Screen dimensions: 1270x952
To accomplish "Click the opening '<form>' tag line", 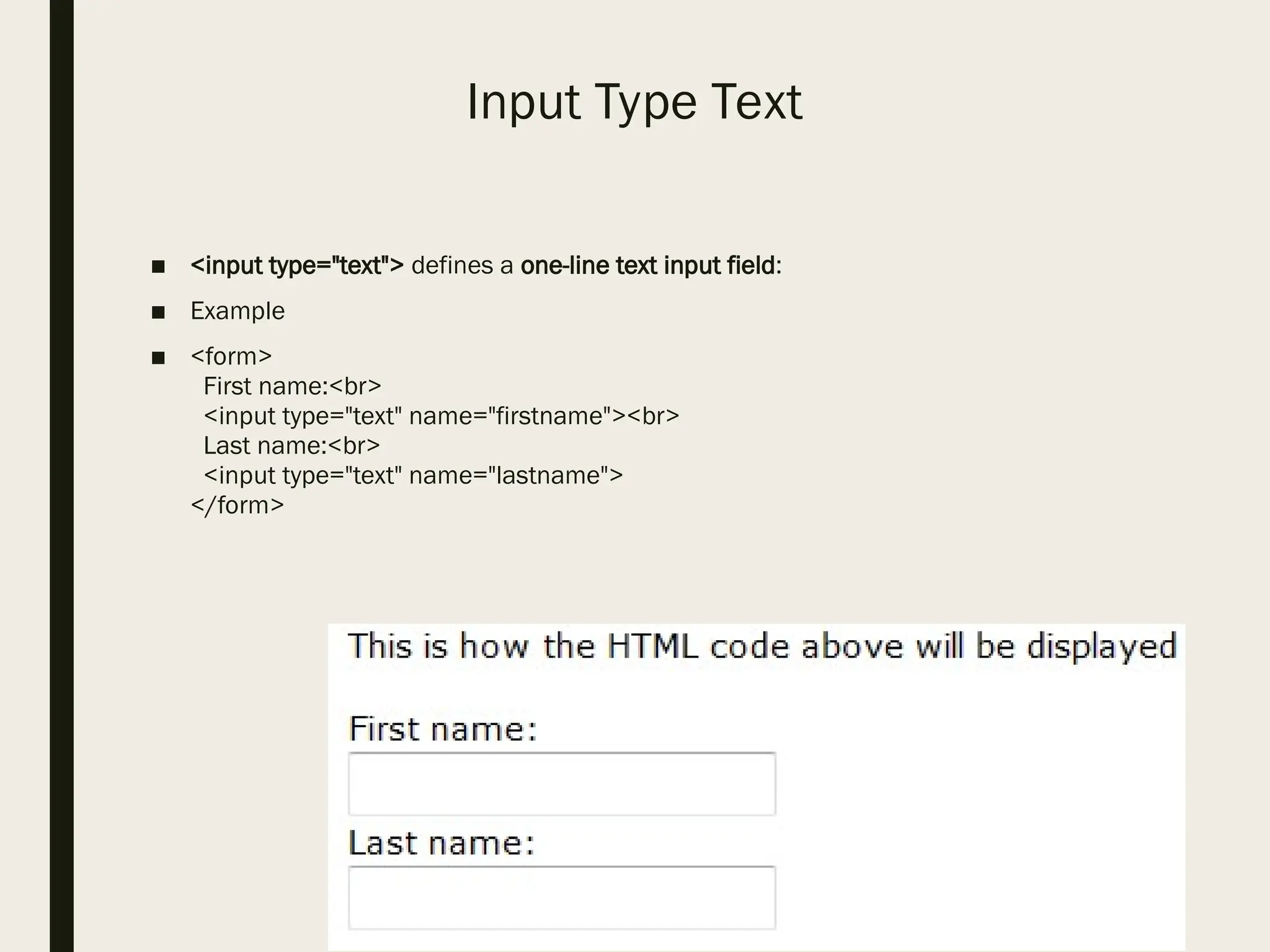I will [x=231, y=356].
